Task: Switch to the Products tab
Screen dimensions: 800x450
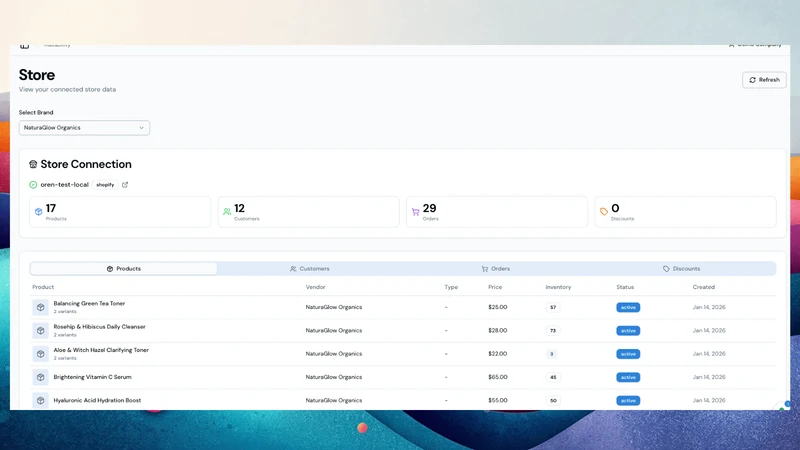Action: tap(123, 268)
